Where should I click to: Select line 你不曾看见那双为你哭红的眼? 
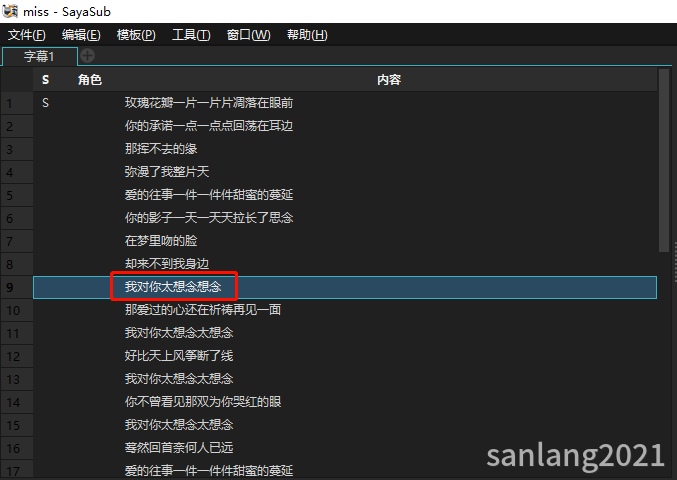[202, 402]
